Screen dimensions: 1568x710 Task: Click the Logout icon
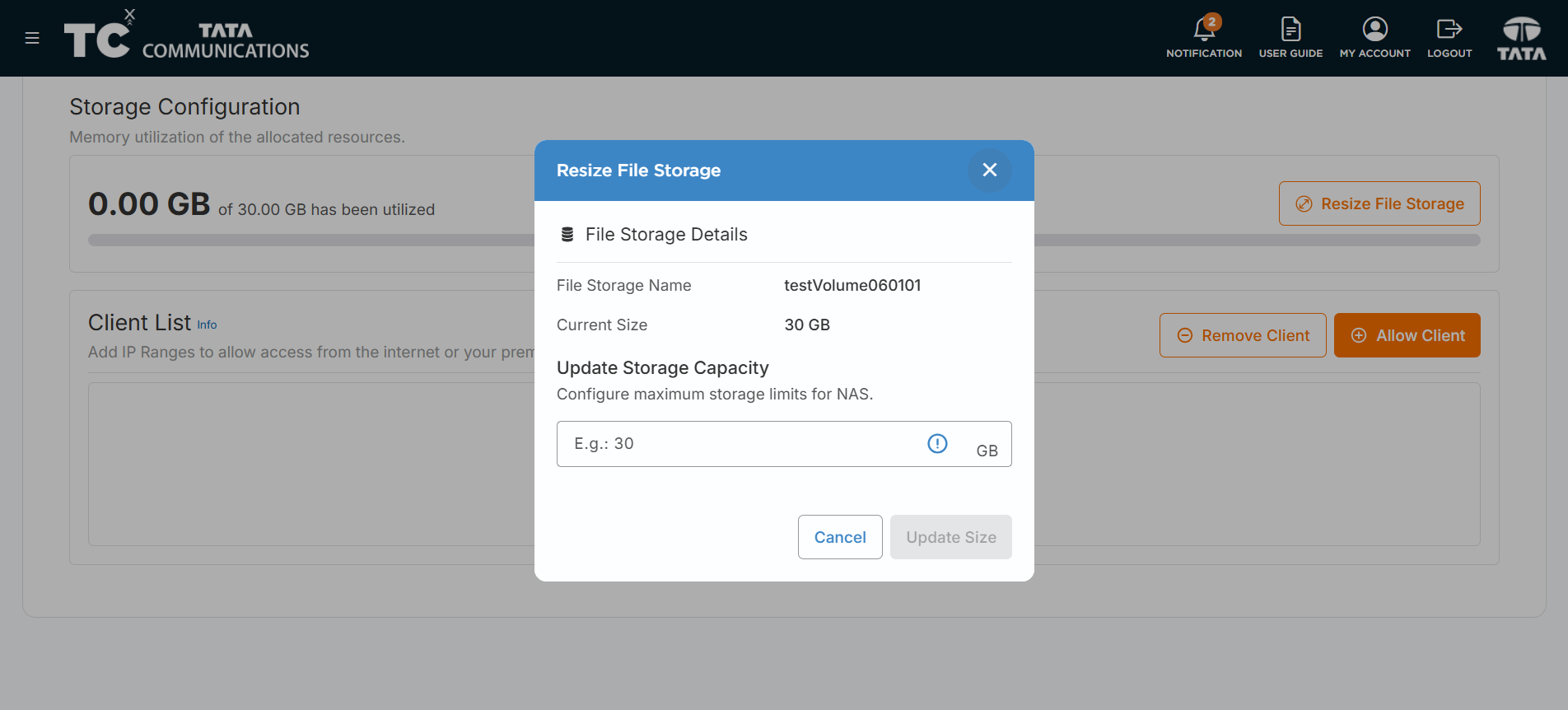point(1449,38)
